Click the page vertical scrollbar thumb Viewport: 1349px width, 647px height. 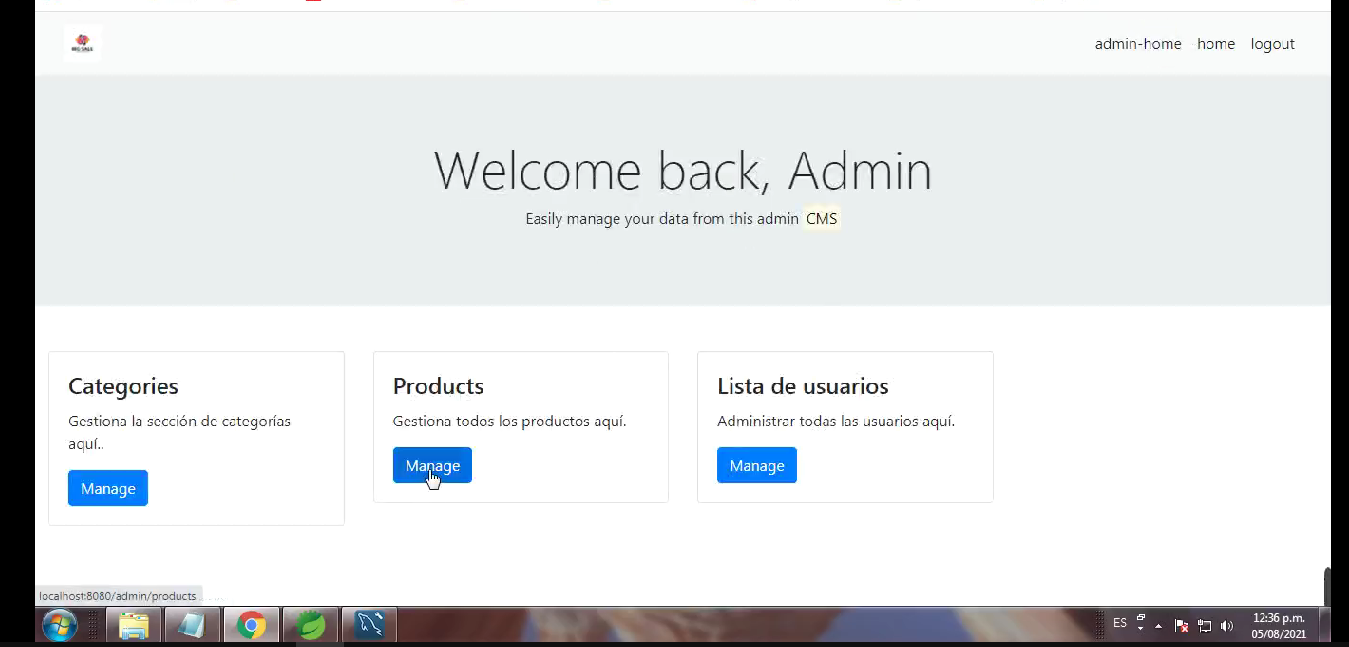point(1327,587)
